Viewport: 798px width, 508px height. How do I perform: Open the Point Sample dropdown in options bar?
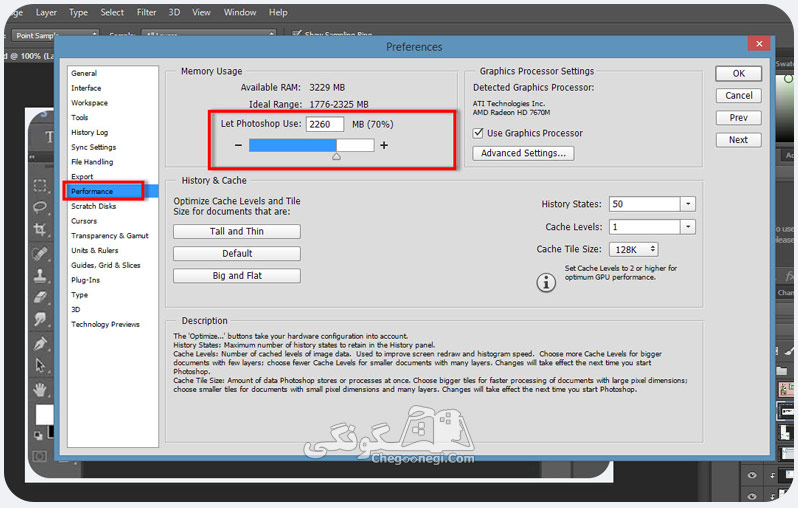click(x=55, y=35)
